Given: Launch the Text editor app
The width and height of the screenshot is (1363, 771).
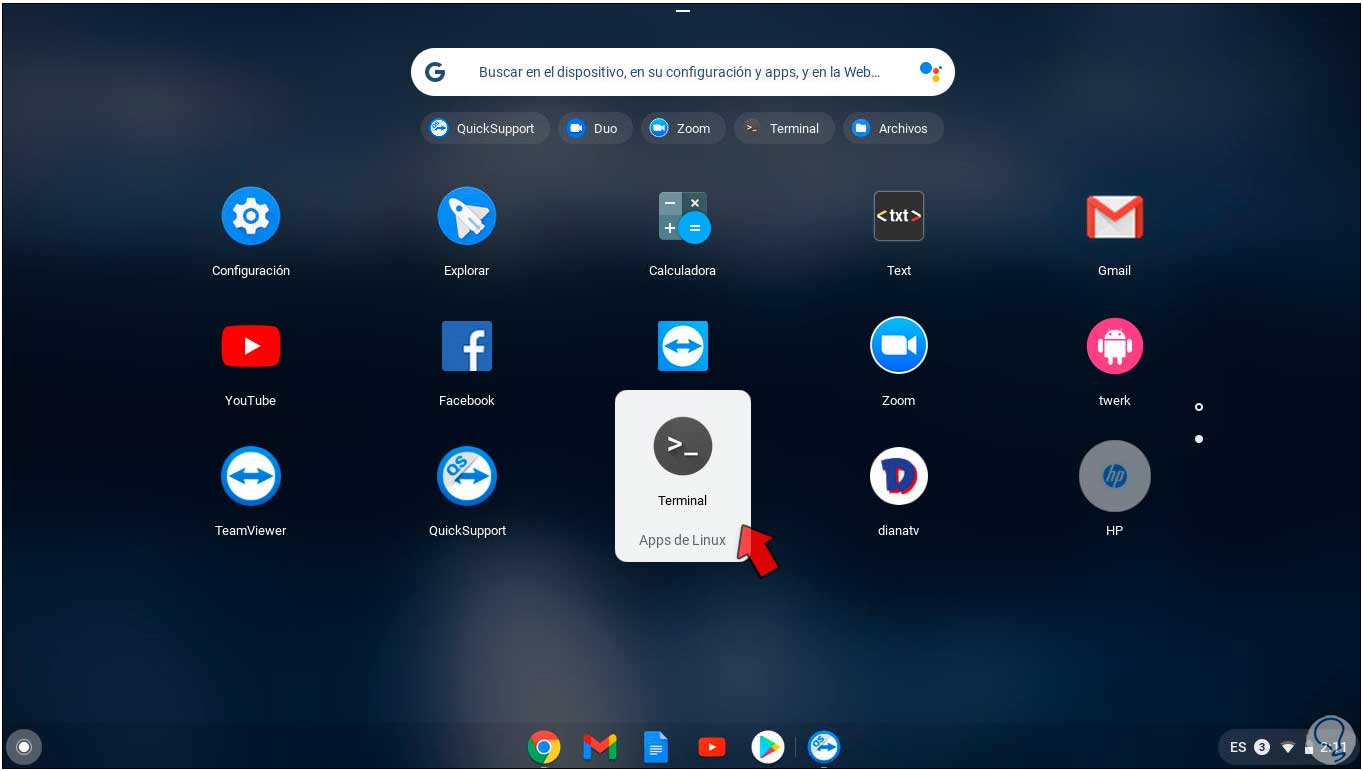Looking at the screenshot, I should 899,216.
